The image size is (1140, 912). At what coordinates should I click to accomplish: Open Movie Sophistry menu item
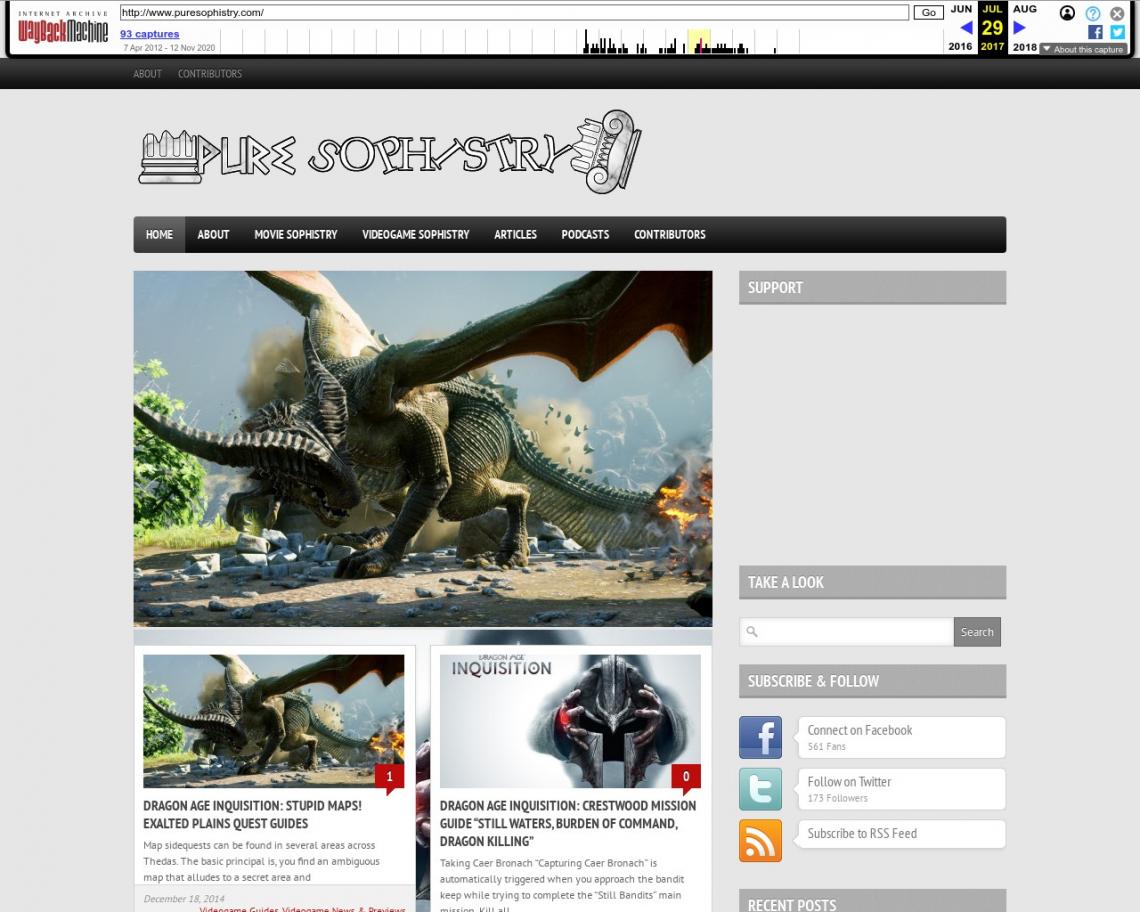tap(296, 234)
